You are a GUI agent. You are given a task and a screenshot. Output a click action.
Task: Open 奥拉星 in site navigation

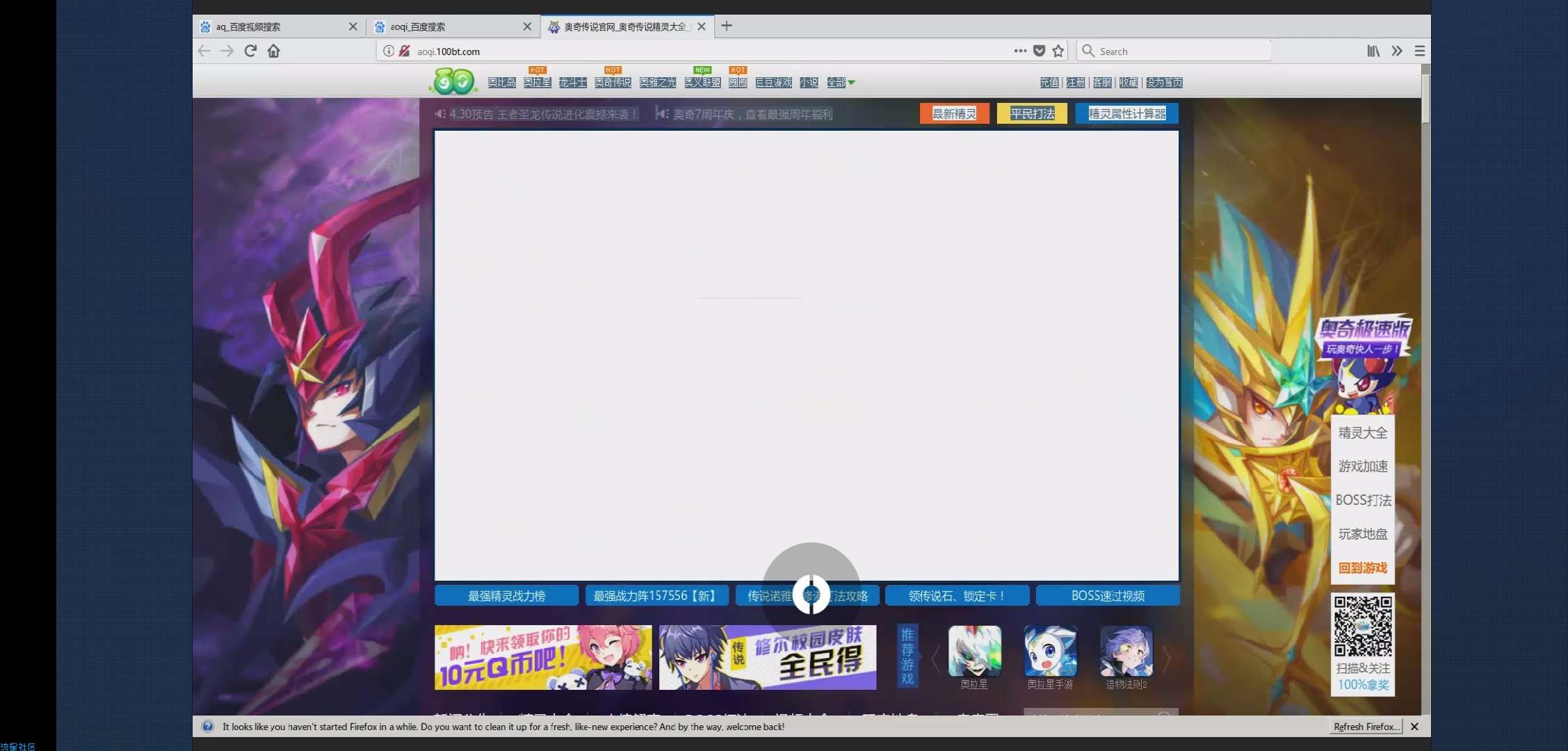coord(537,83)
